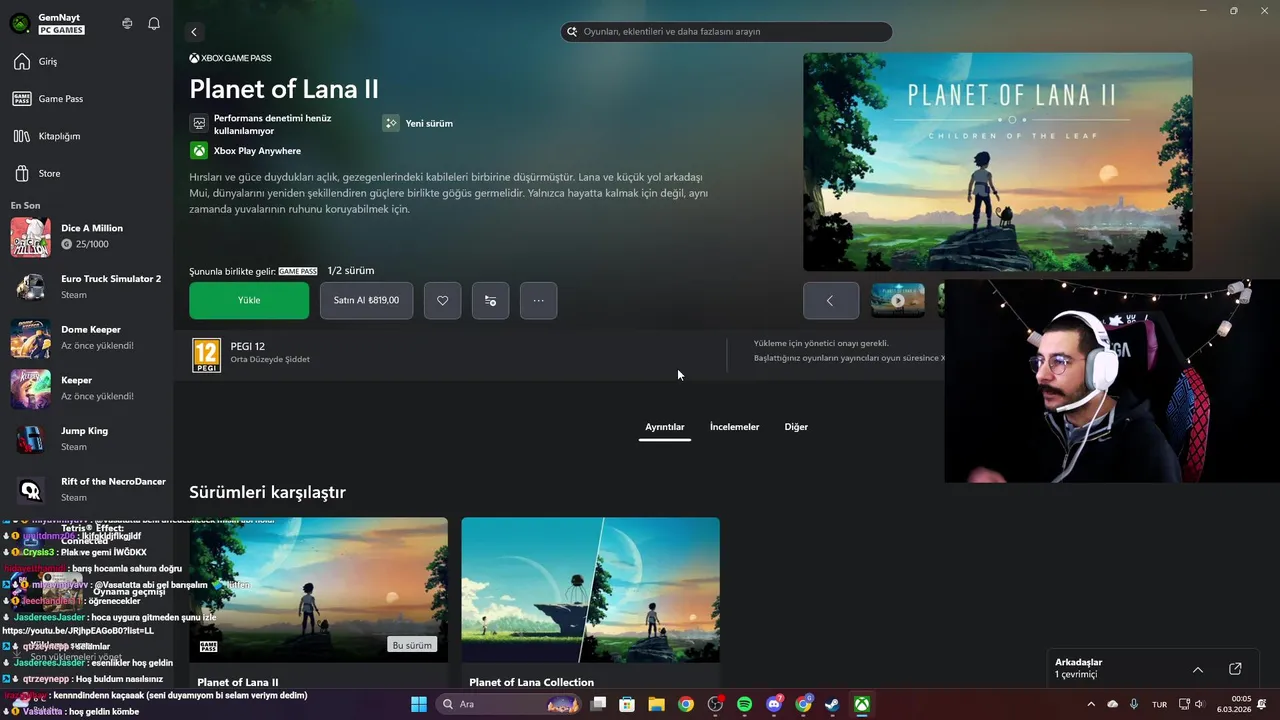Open Keeper from recent list
Screen dimensions: 1280x720
(x=86, y=389)
